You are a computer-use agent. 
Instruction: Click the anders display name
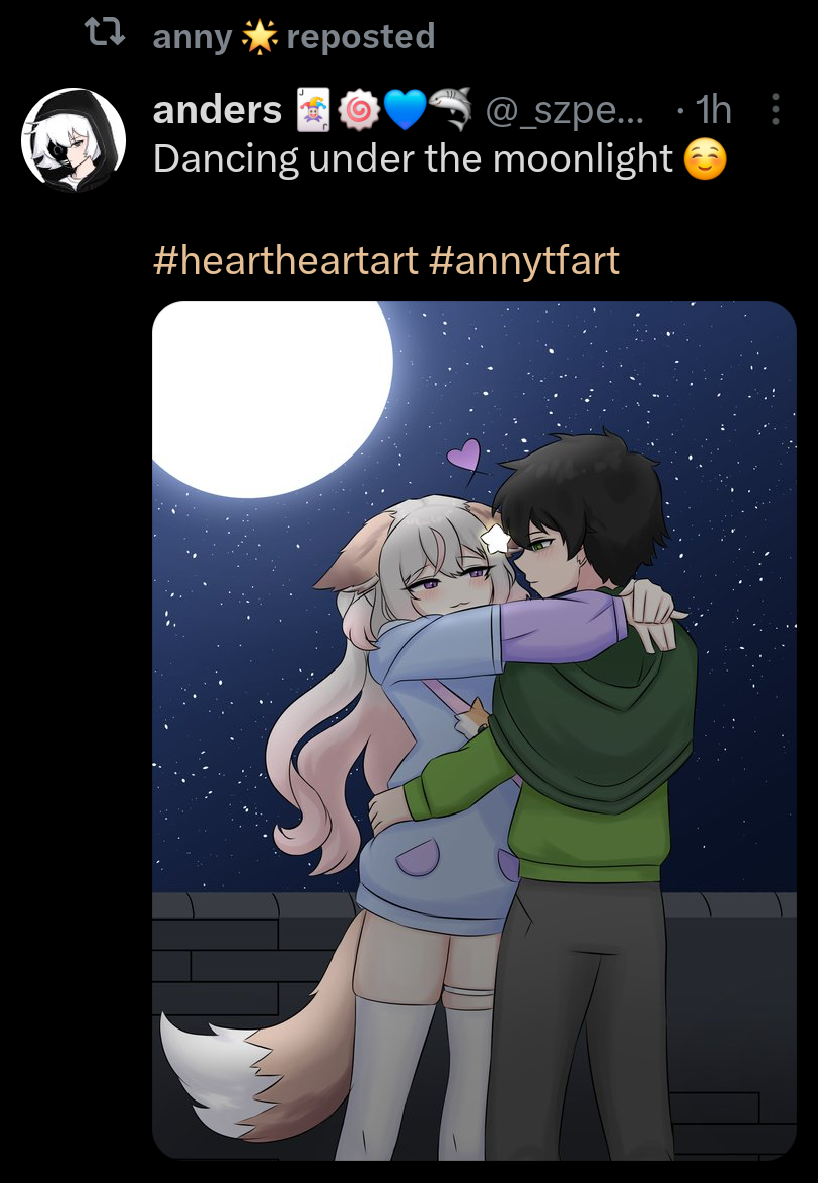(217, 112)
